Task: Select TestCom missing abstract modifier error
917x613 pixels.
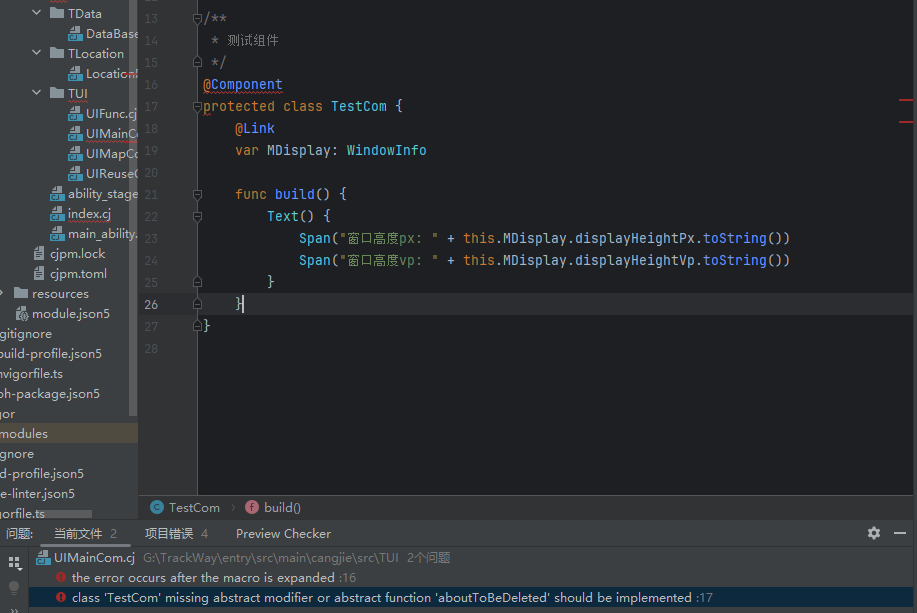Action: click(473, 597)
